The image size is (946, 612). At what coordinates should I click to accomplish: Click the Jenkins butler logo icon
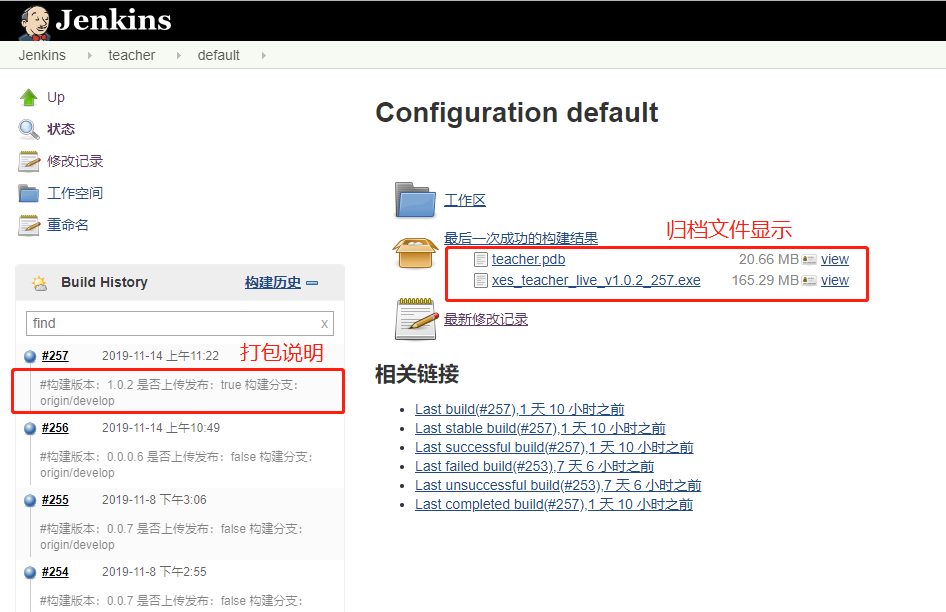[34, 22]
